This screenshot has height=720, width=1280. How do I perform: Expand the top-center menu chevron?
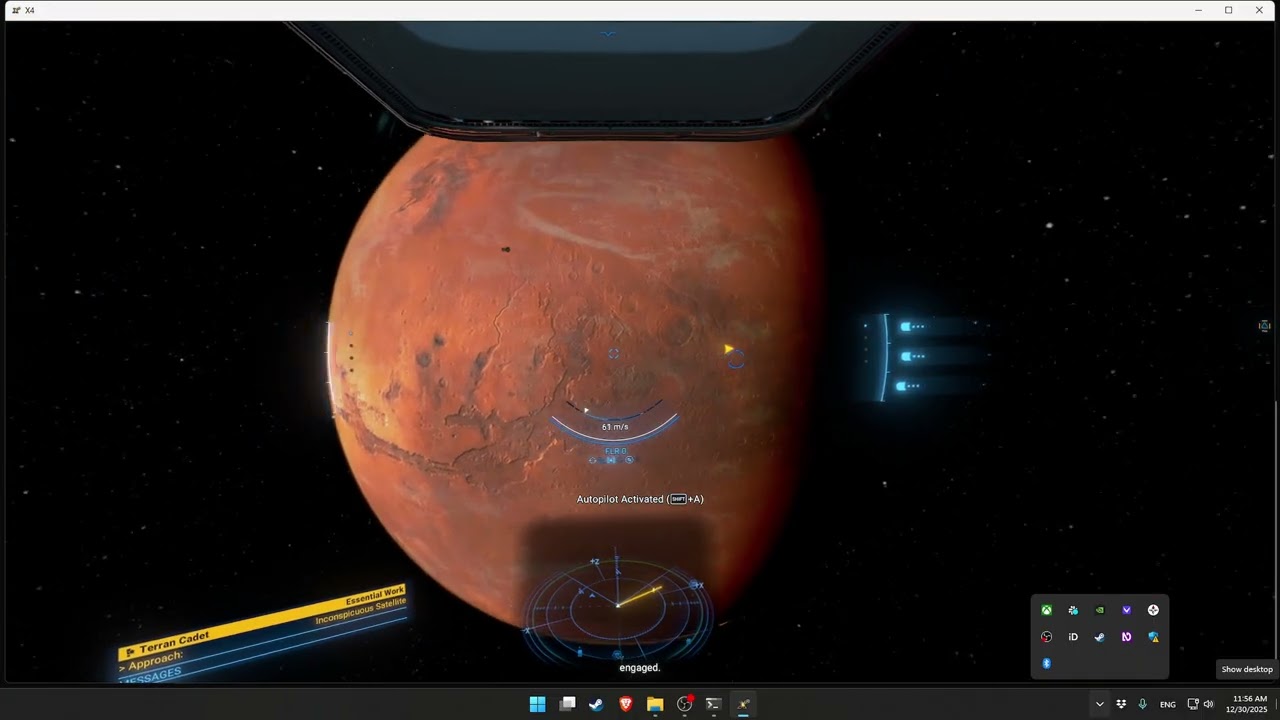[608, 35]
